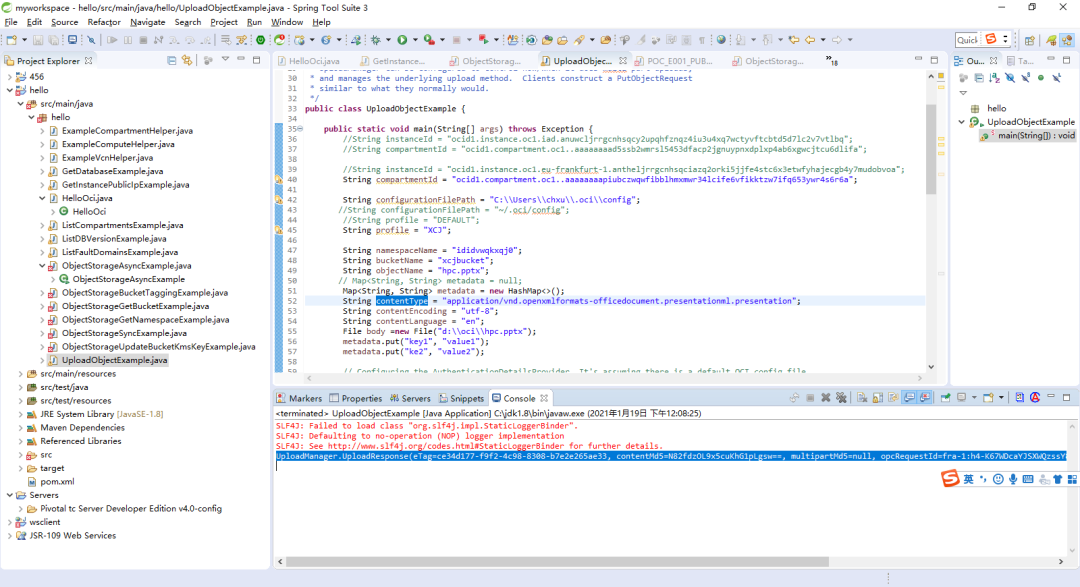Switch to the HelloOci.java editor tab

click(x=313, y=61)
